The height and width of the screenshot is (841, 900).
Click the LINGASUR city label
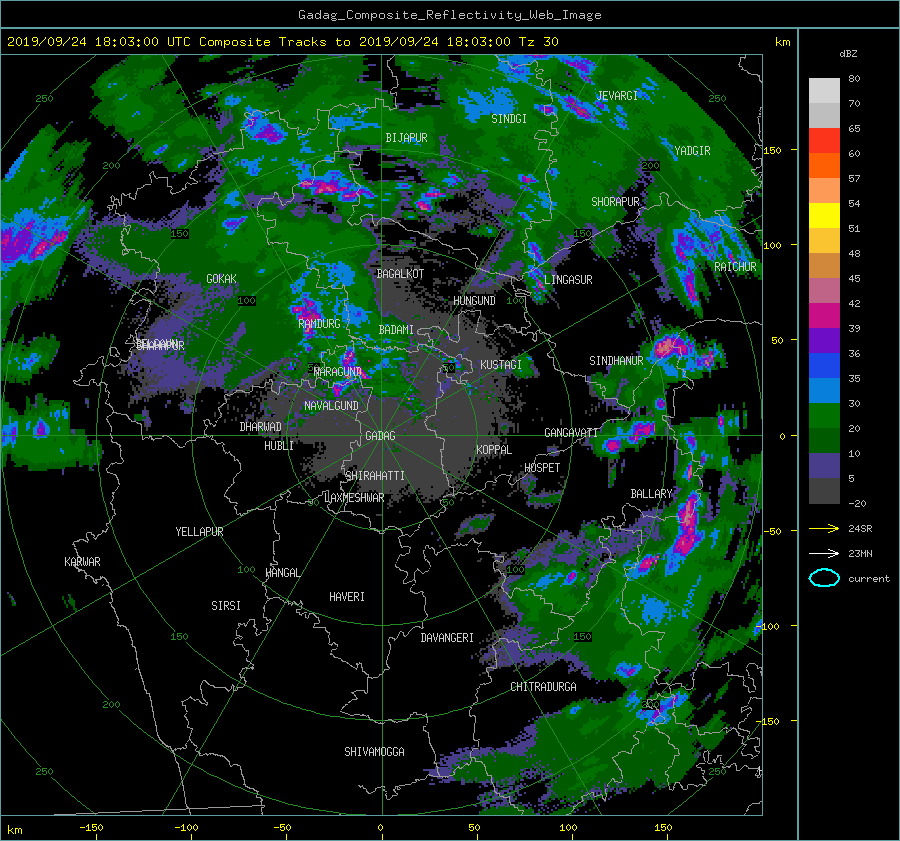(x=568, y=280)
